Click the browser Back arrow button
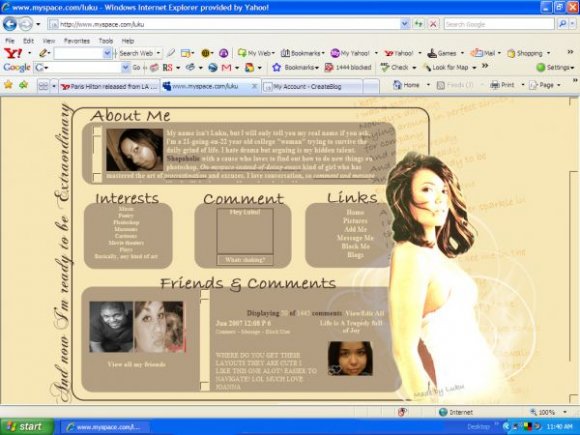580x435 pixels. (10, 24)
